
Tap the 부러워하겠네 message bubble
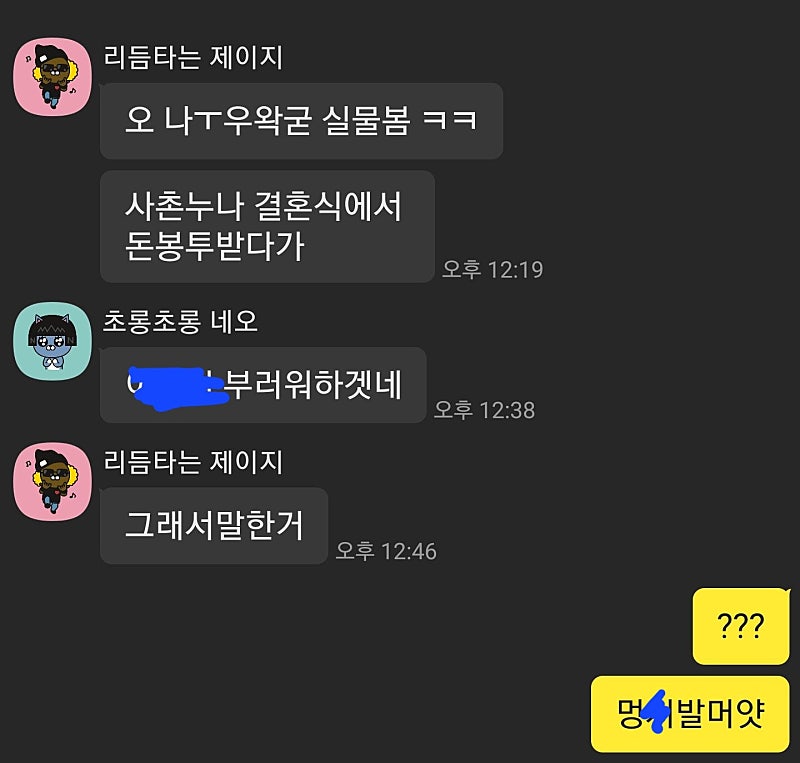coord(263,385)
